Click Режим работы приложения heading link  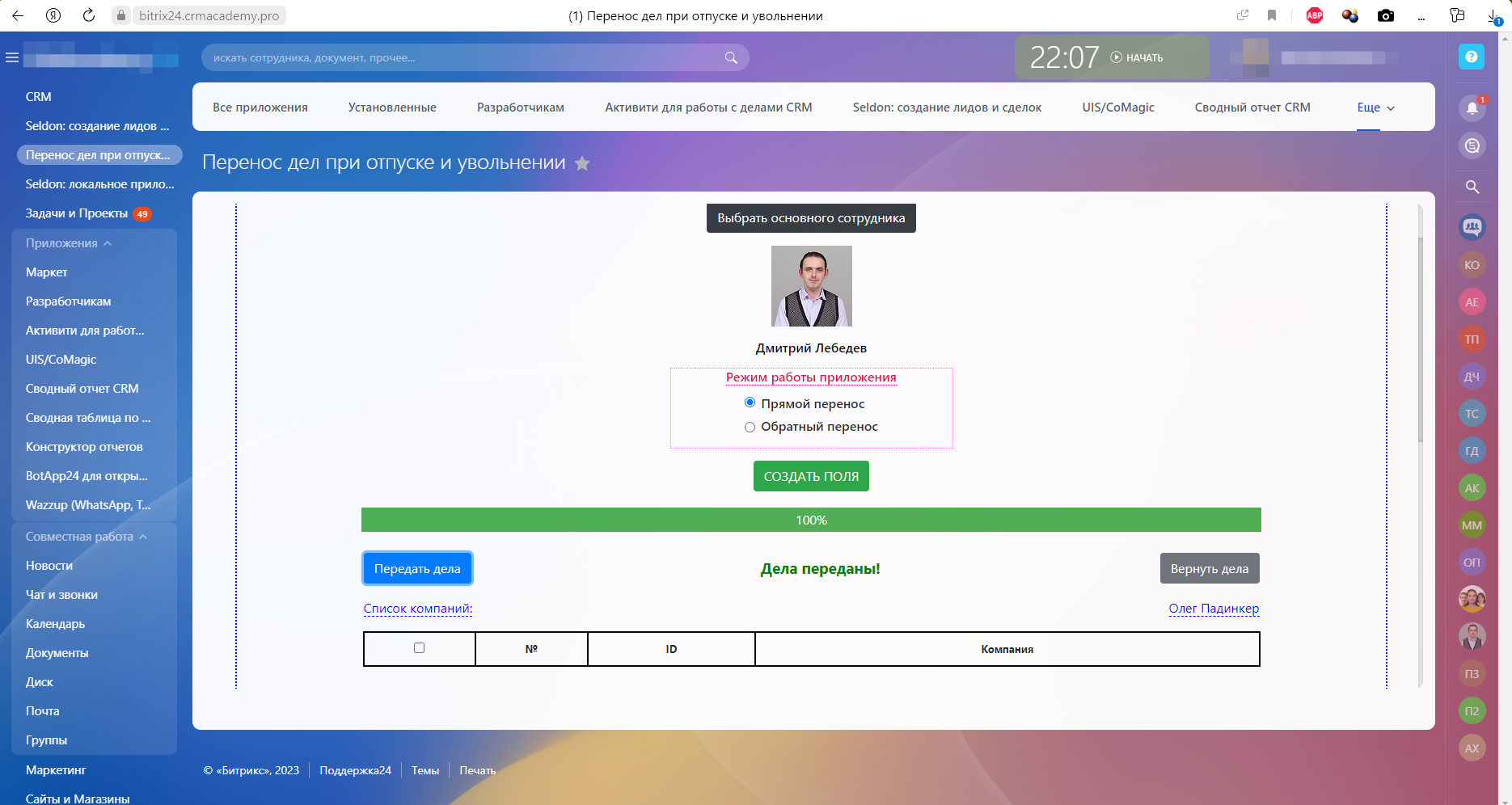coord(811,377)
